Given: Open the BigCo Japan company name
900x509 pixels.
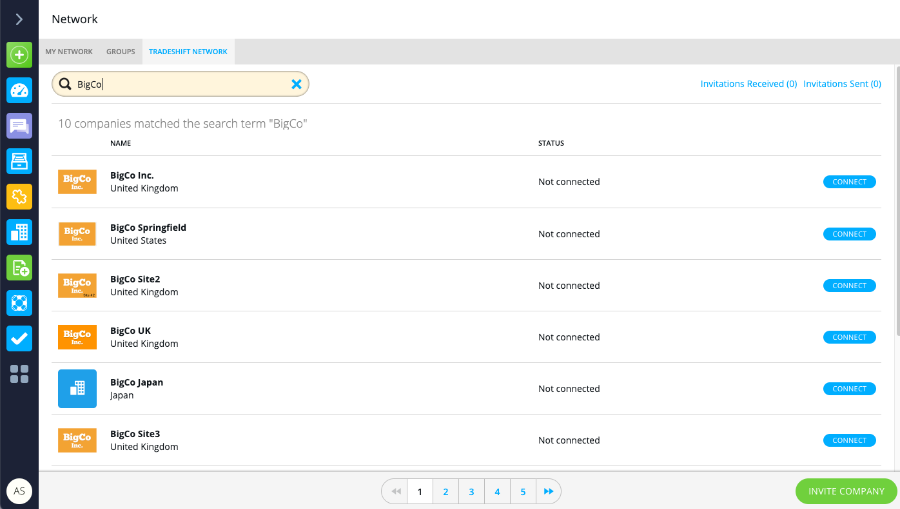Looking at the screenshot, I should click(x=137, y=383).
